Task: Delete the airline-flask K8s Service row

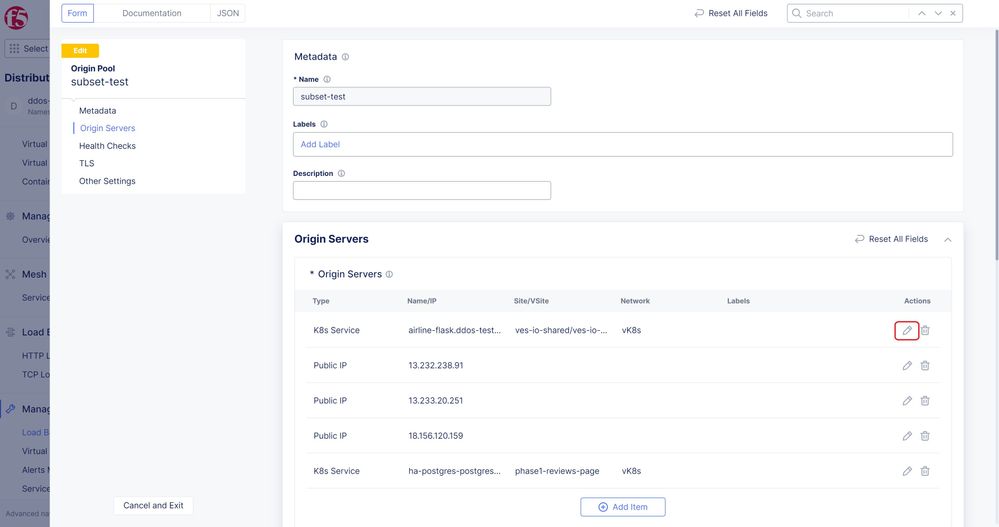Action: 925,330
